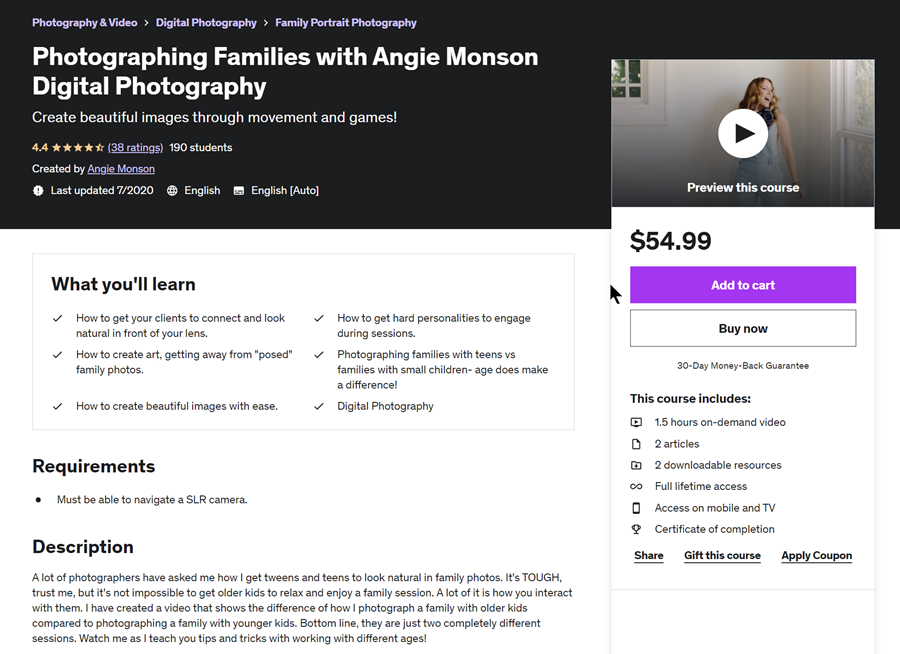Play the course preview video

pos(743,133)
